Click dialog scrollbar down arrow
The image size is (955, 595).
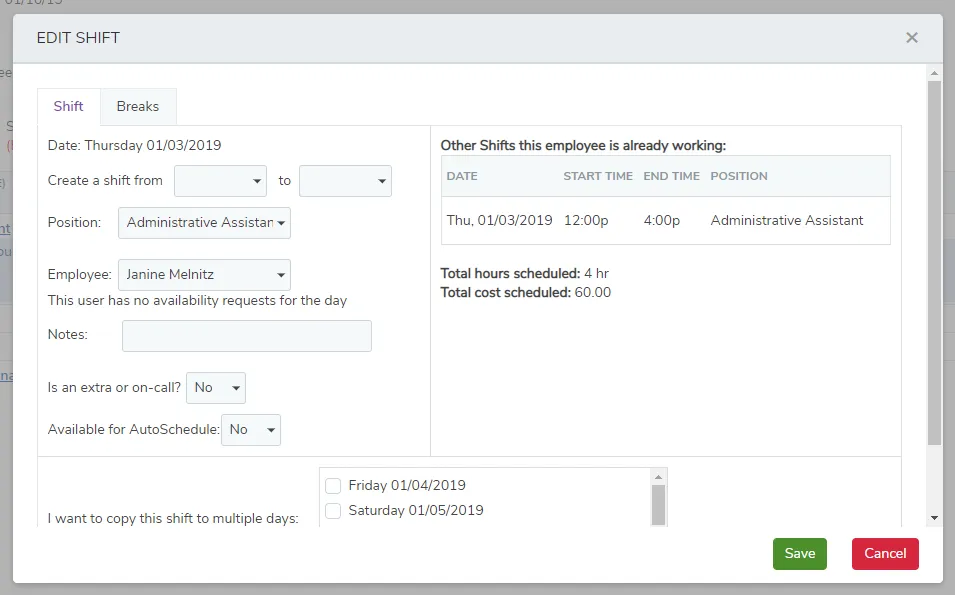934,518
